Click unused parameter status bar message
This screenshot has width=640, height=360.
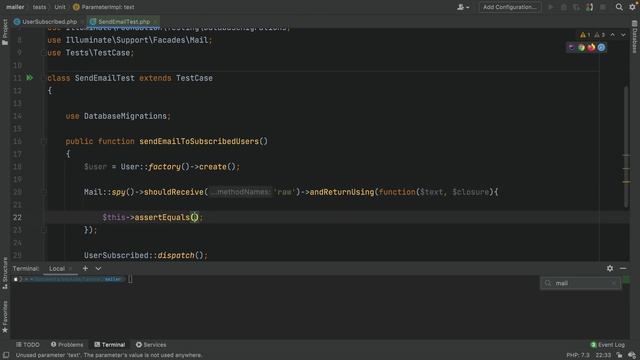tap(109, 355)
